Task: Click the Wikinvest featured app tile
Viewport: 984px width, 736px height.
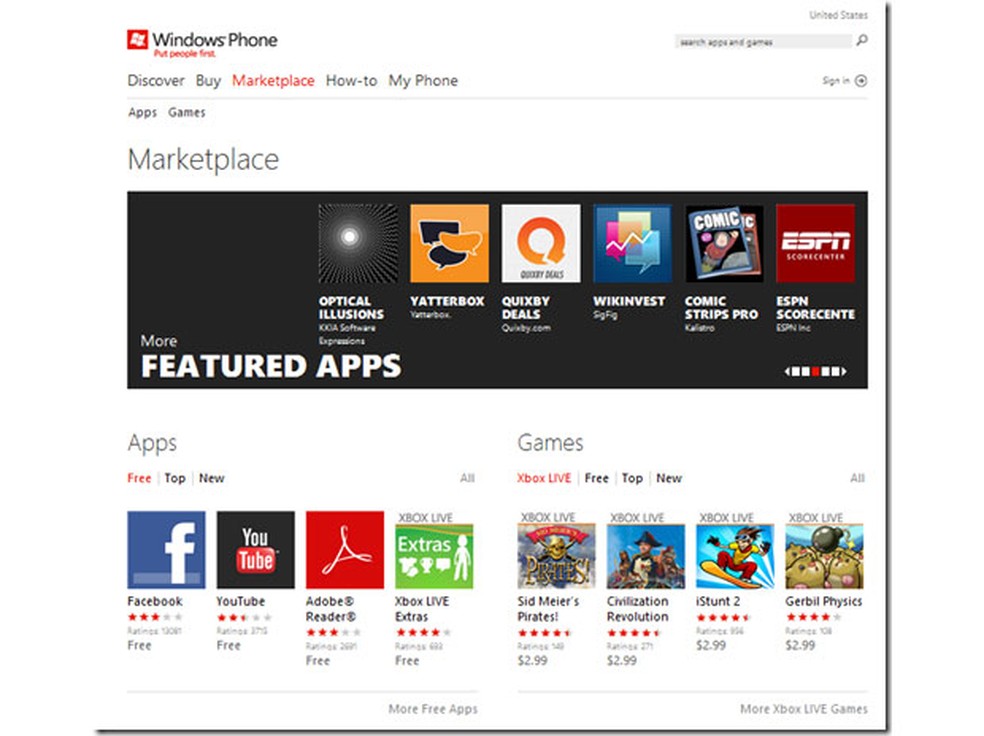Action: [x=632, y=241]
